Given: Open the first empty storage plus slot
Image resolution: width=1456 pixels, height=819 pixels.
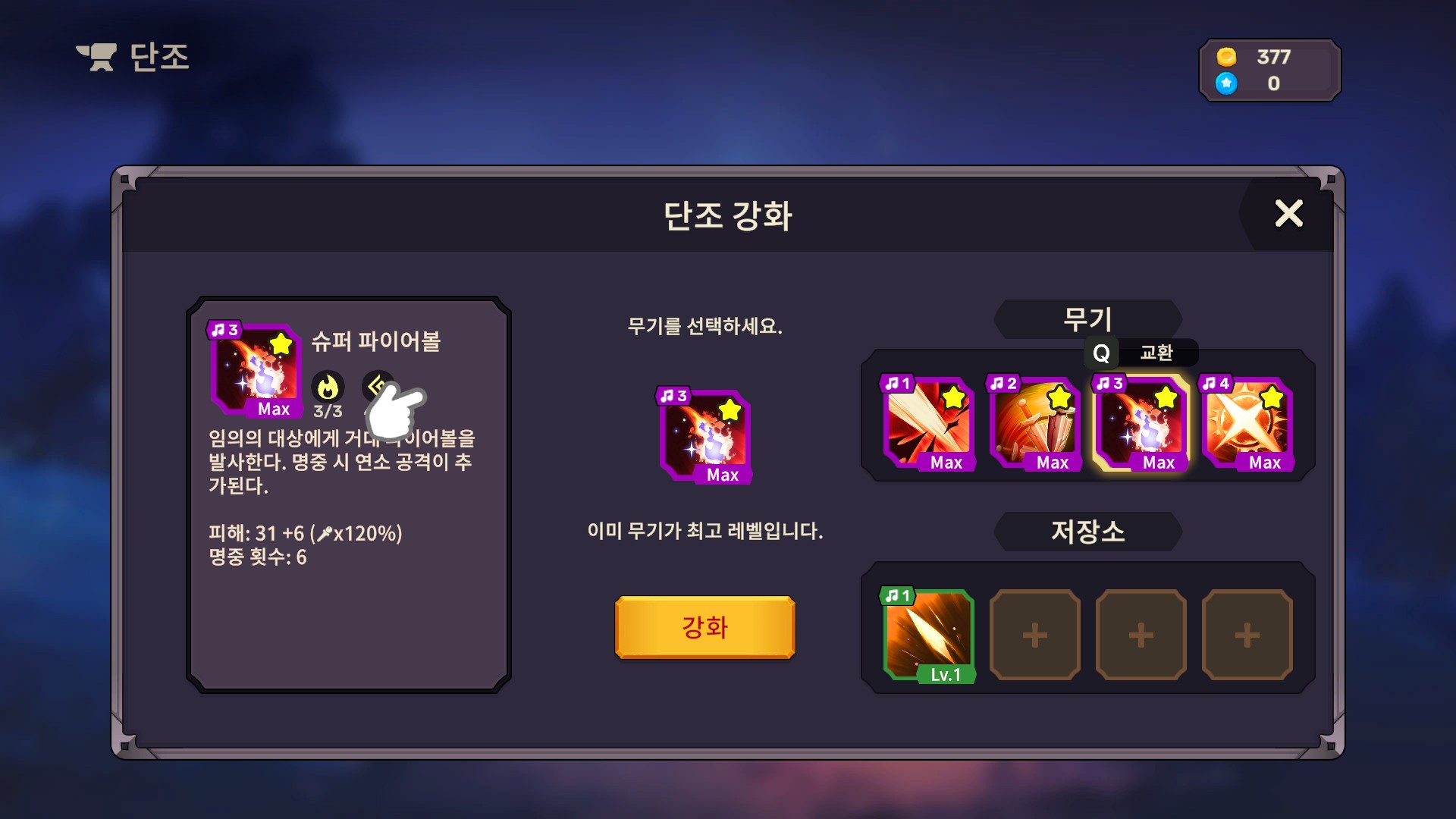Looking at the screenshot, I should pos(1034,635).
